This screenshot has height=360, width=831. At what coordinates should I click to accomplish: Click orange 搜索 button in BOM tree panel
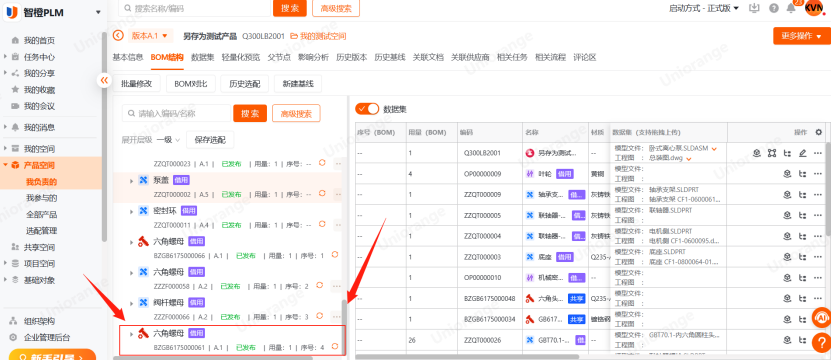point(250,113)
